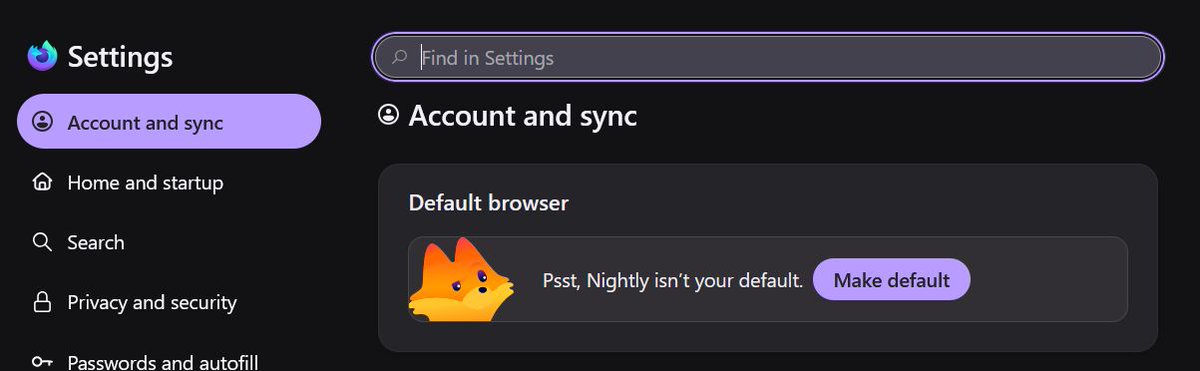This screenshot has width=1200, height=371.
Task: Click the Settings title in the sidebar
Action: [120, 57]
